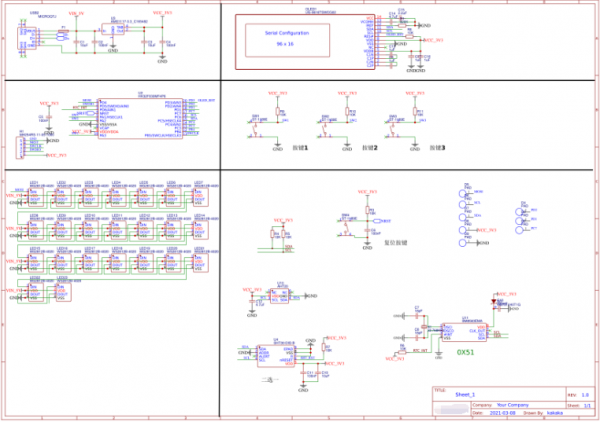The width and height of the screenshot is (600, 422).
Task: Click the VIN_5V power label at top
Action: click(x=76, y=16)
